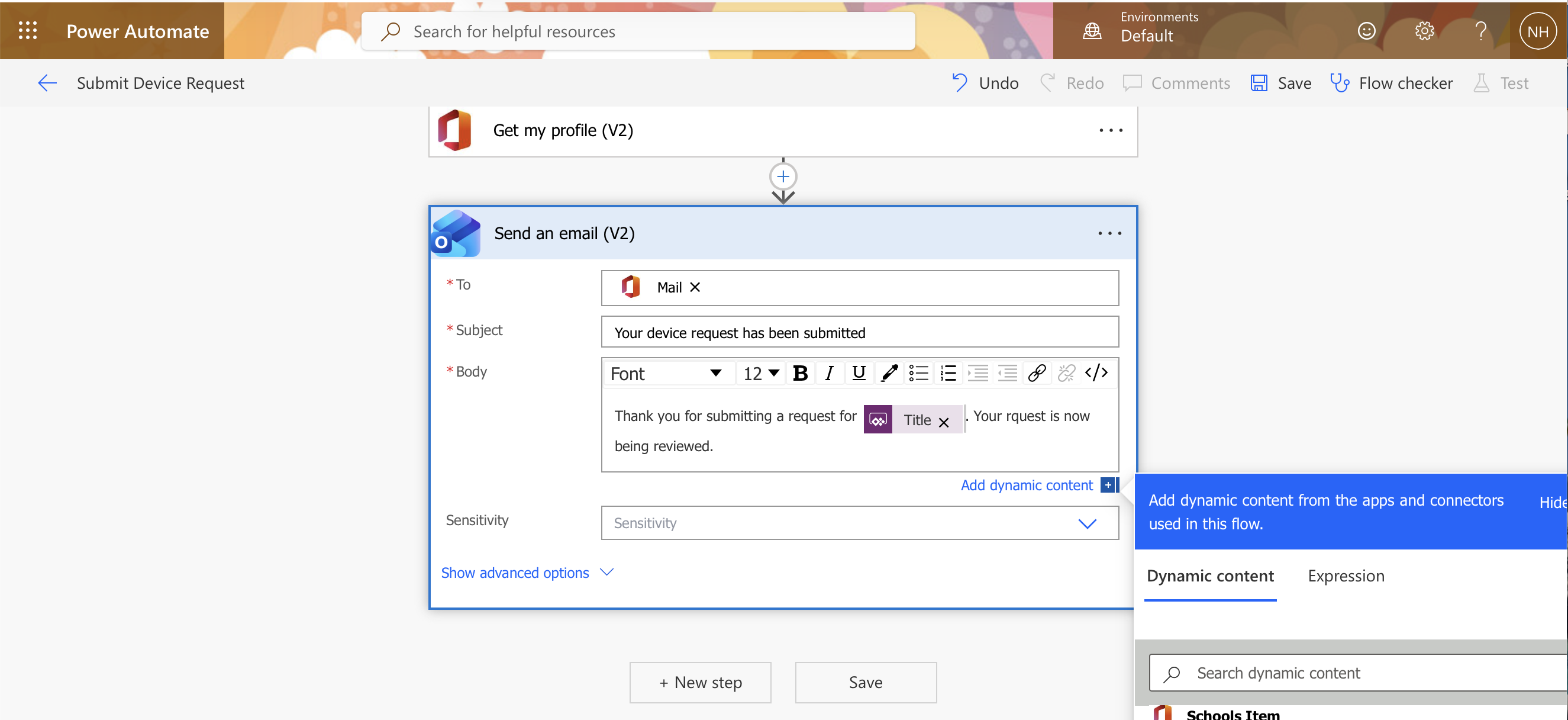Screen dimensions: 1568x720
Task: Open Get my profile (V2) more menu
Action: pyautogui.click(x=1111, y=130)
